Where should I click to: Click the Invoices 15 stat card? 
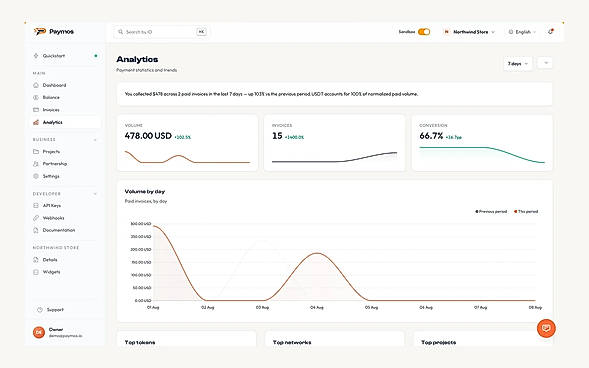[335, 143]
